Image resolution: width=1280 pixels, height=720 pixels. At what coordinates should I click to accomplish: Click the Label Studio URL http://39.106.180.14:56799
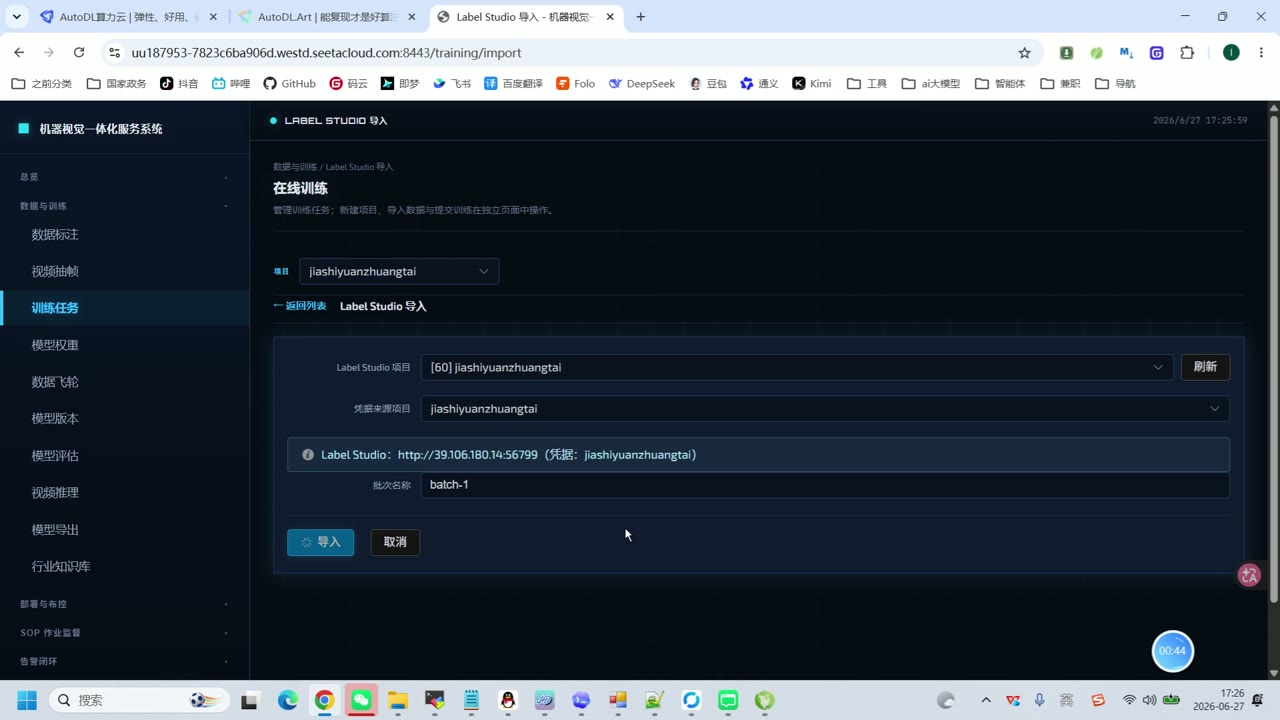(467, 455)
